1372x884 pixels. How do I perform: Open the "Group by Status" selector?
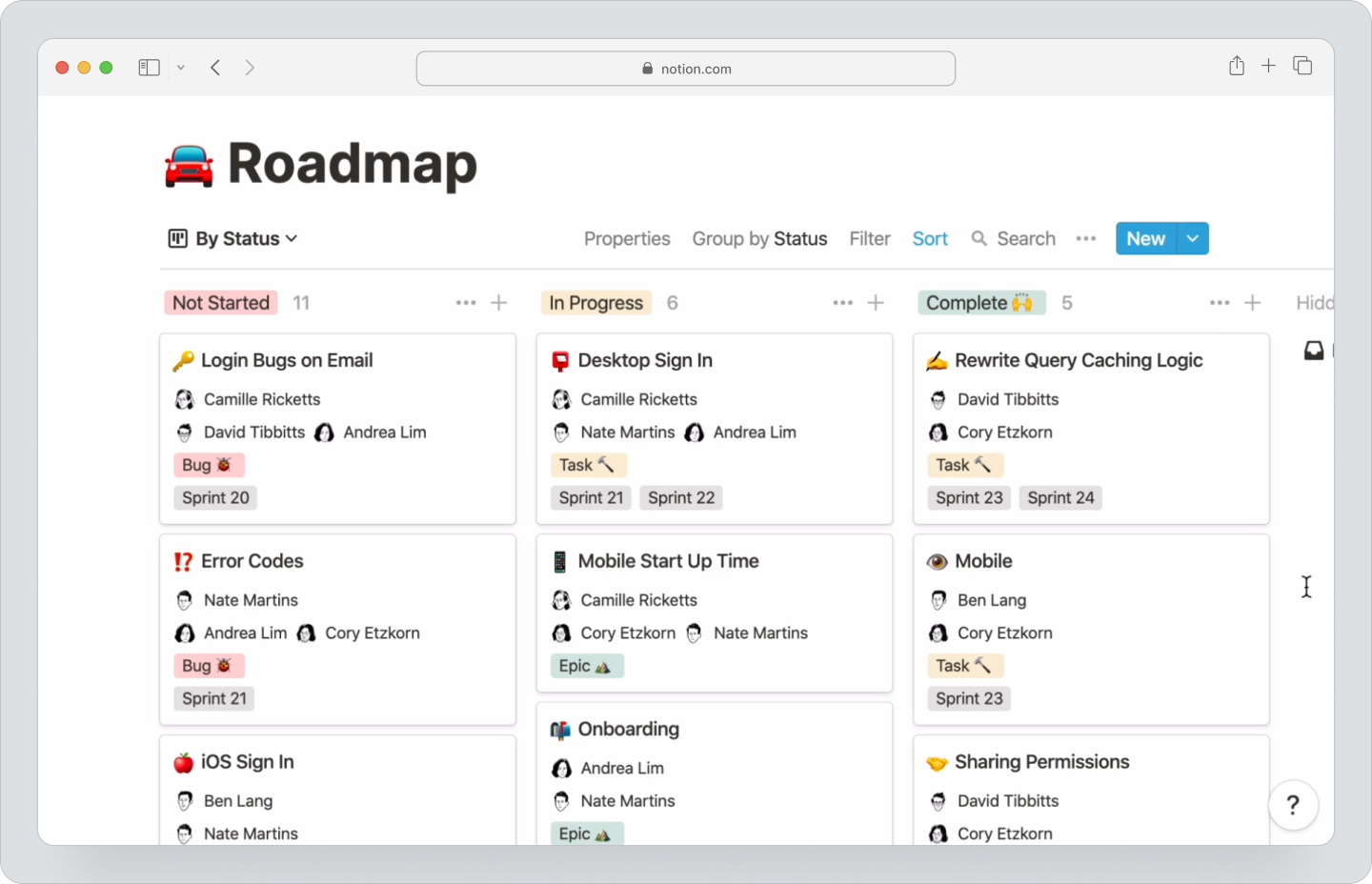[759, 238]
